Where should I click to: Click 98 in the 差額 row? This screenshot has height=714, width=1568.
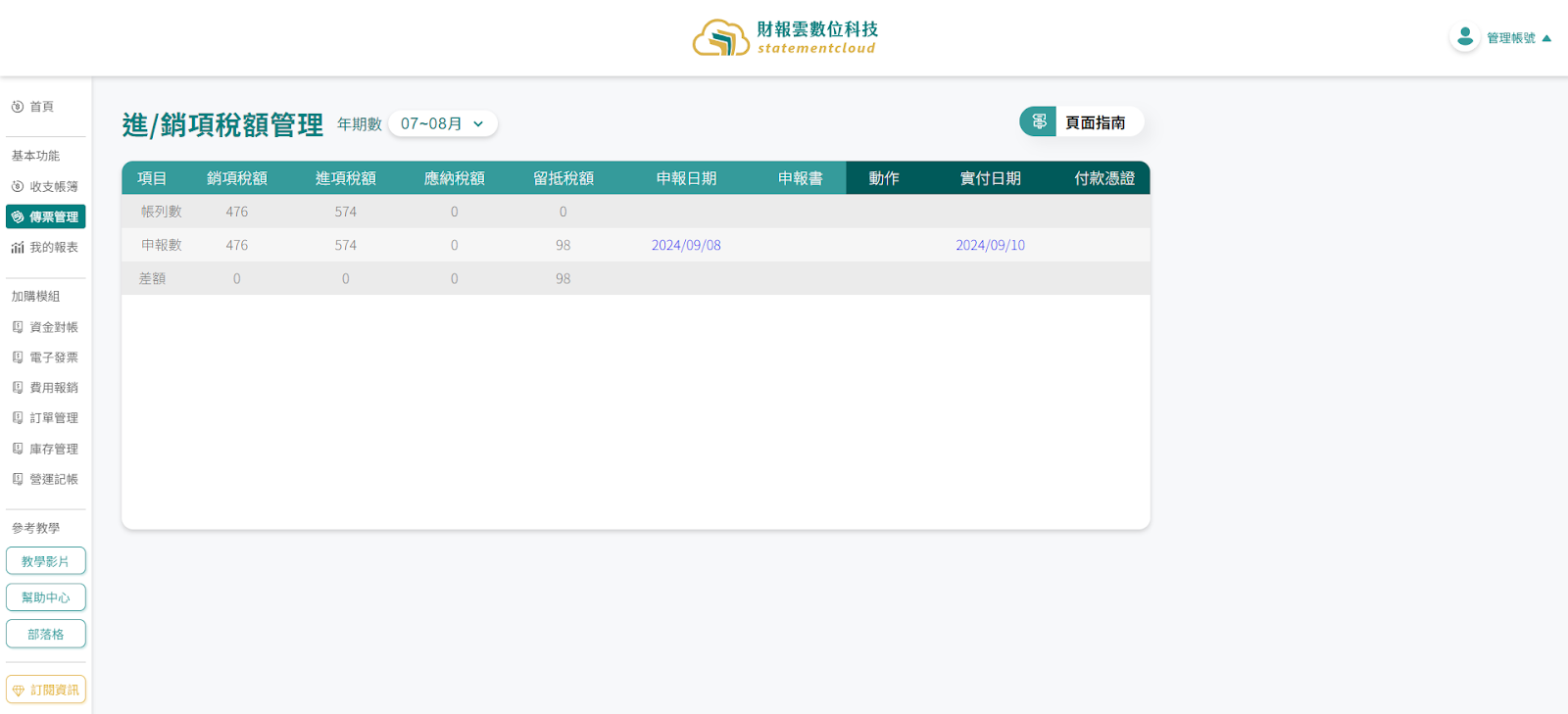click(563, 278)
